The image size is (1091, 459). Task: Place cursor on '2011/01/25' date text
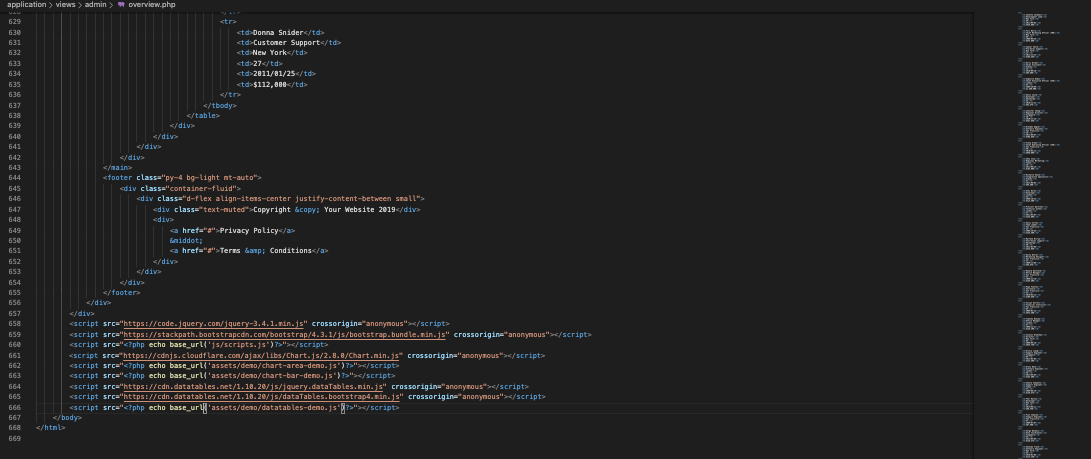pos(273,74)
